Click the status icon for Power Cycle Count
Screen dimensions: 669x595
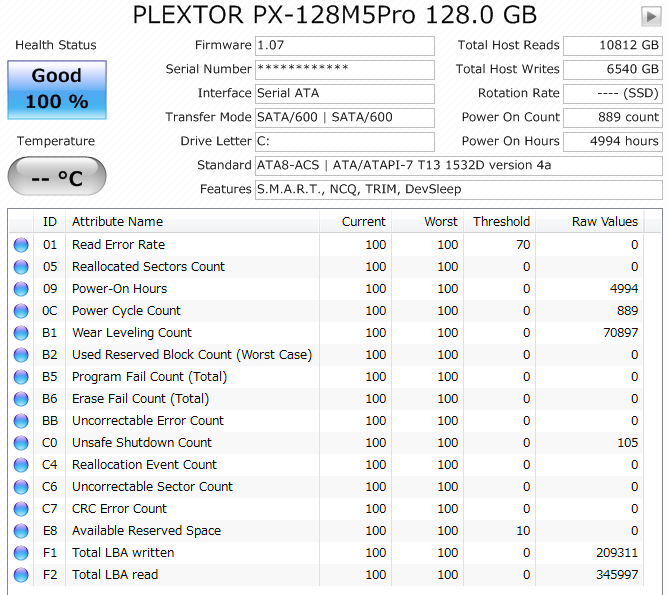[x=21, y=311]
